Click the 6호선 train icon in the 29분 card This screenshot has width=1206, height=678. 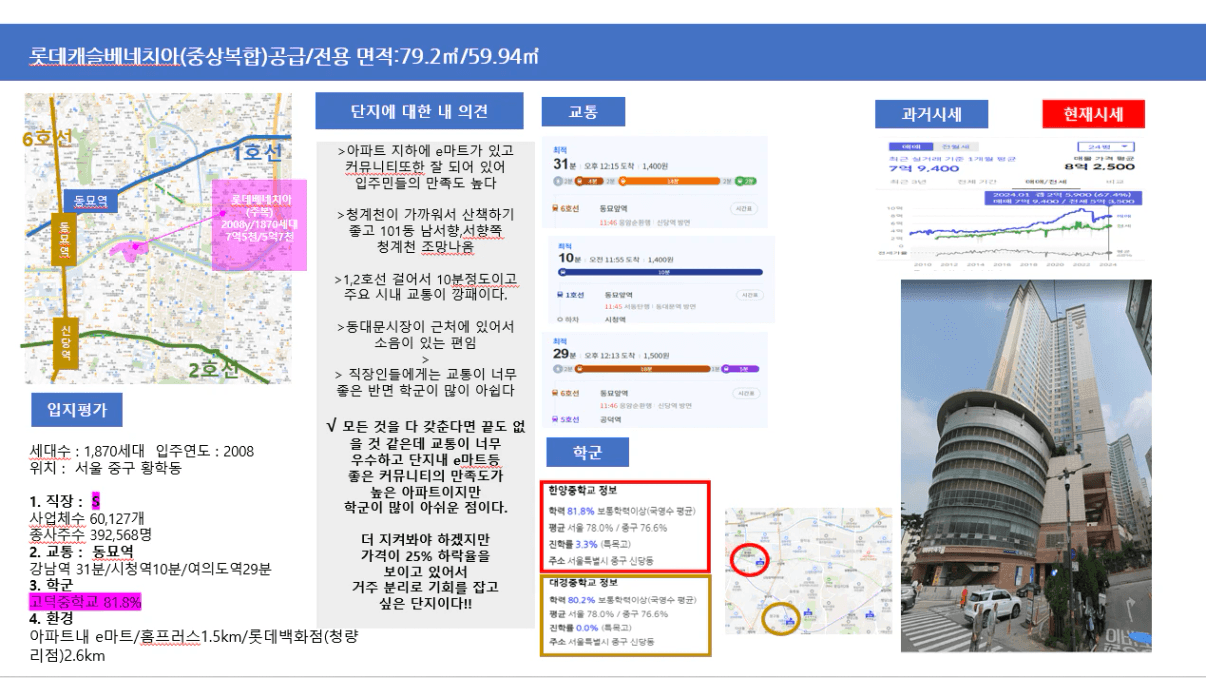[x=555, y=393]
